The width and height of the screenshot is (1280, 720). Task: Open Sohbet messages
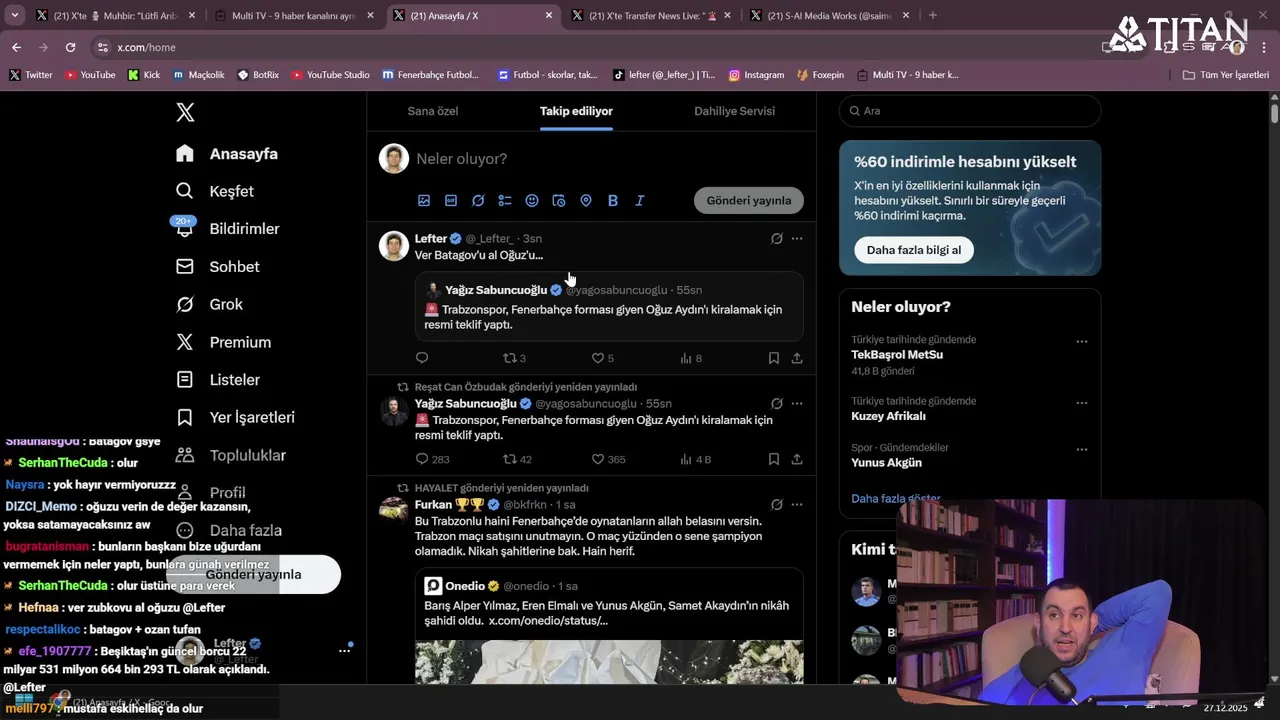pos(217,267)
